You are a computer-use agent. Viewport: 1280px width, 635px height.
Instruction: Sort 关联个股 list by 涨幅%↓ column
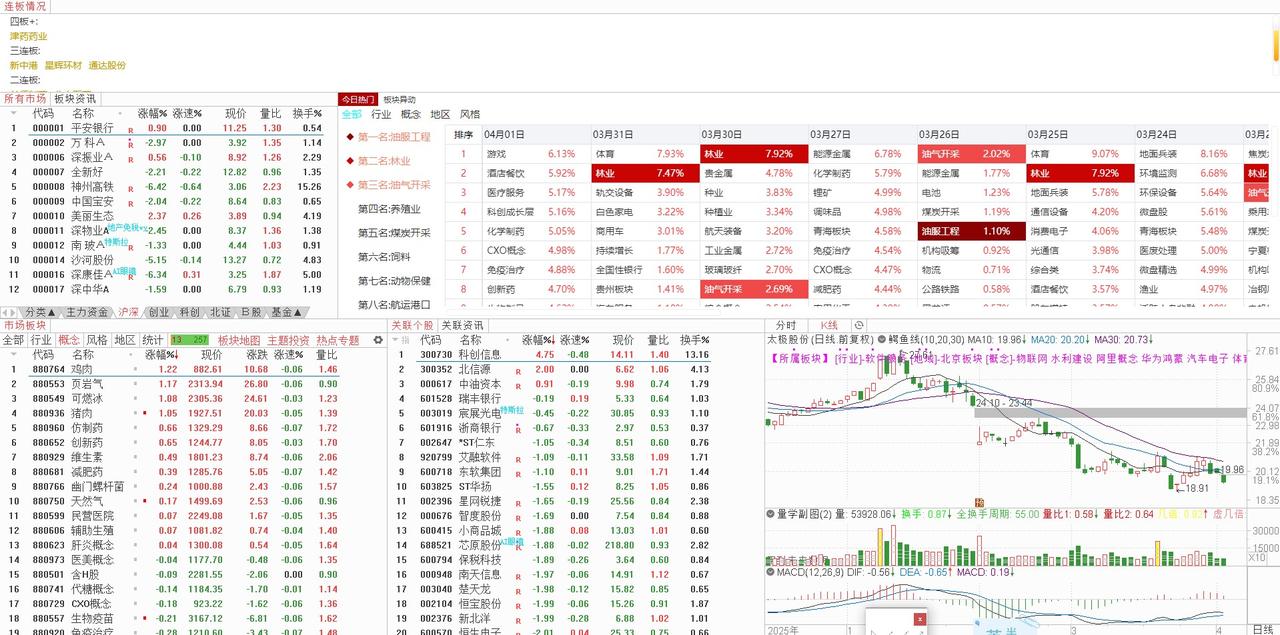tap(538, 340)
